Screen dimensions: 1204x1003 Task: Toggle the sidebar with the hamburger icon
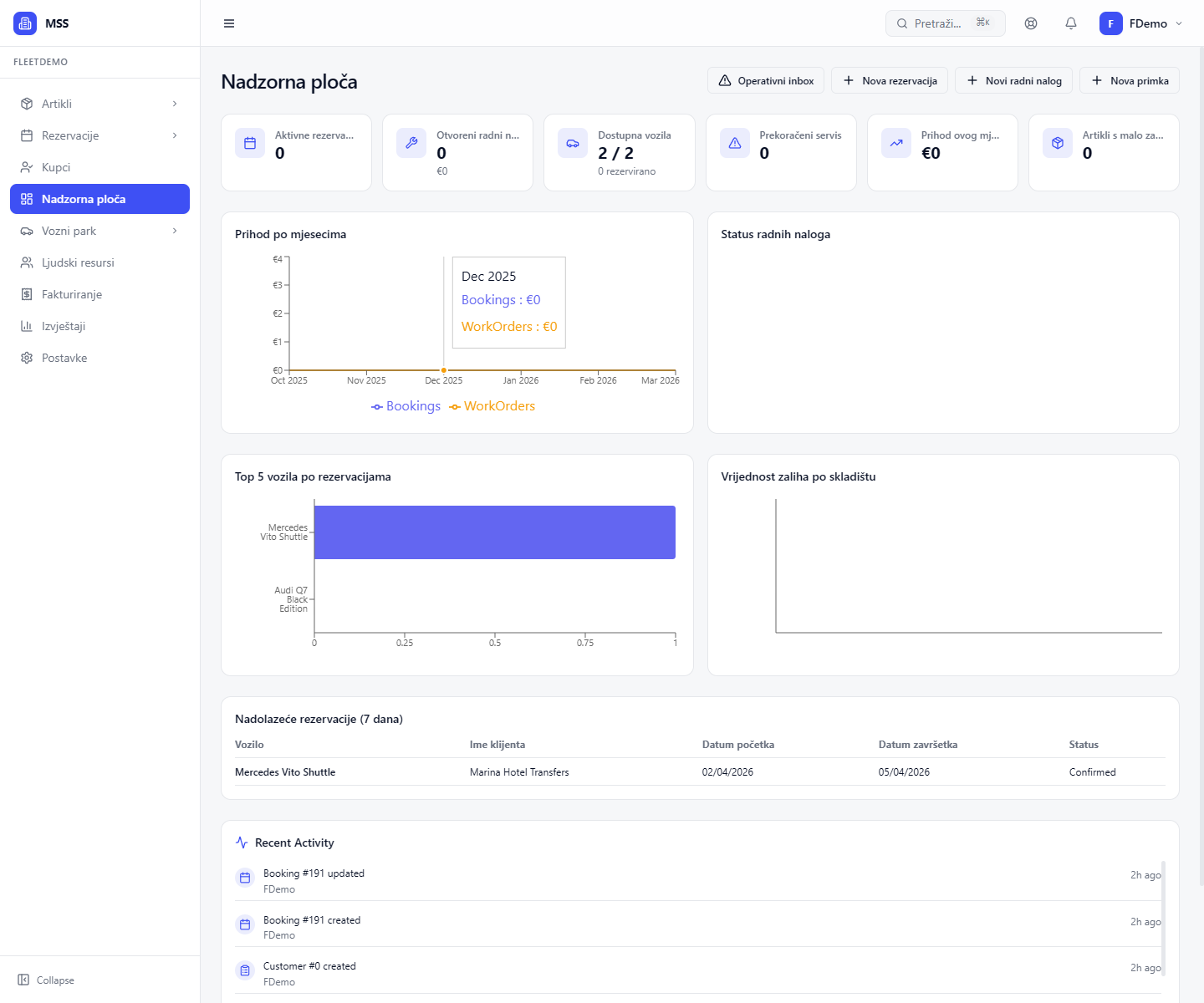[x=228, y=23]
